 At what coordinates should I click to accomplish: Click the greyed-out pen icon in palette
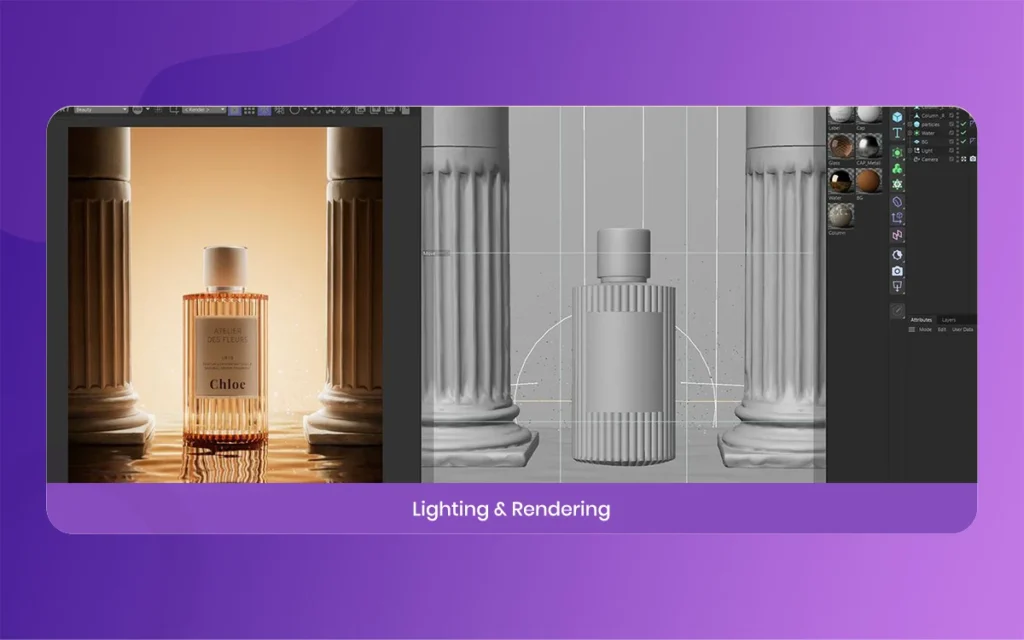897,310
